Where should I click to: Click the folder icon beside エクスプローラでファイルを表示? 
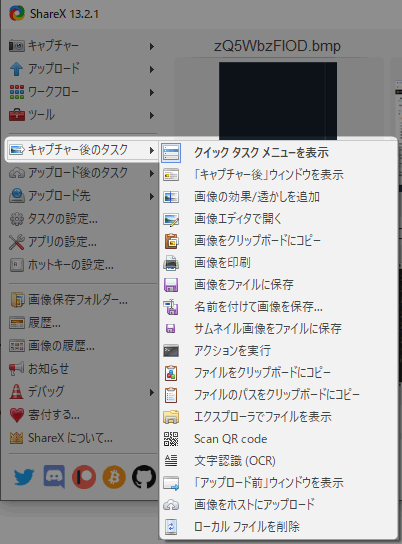click(x=171, y=417)
